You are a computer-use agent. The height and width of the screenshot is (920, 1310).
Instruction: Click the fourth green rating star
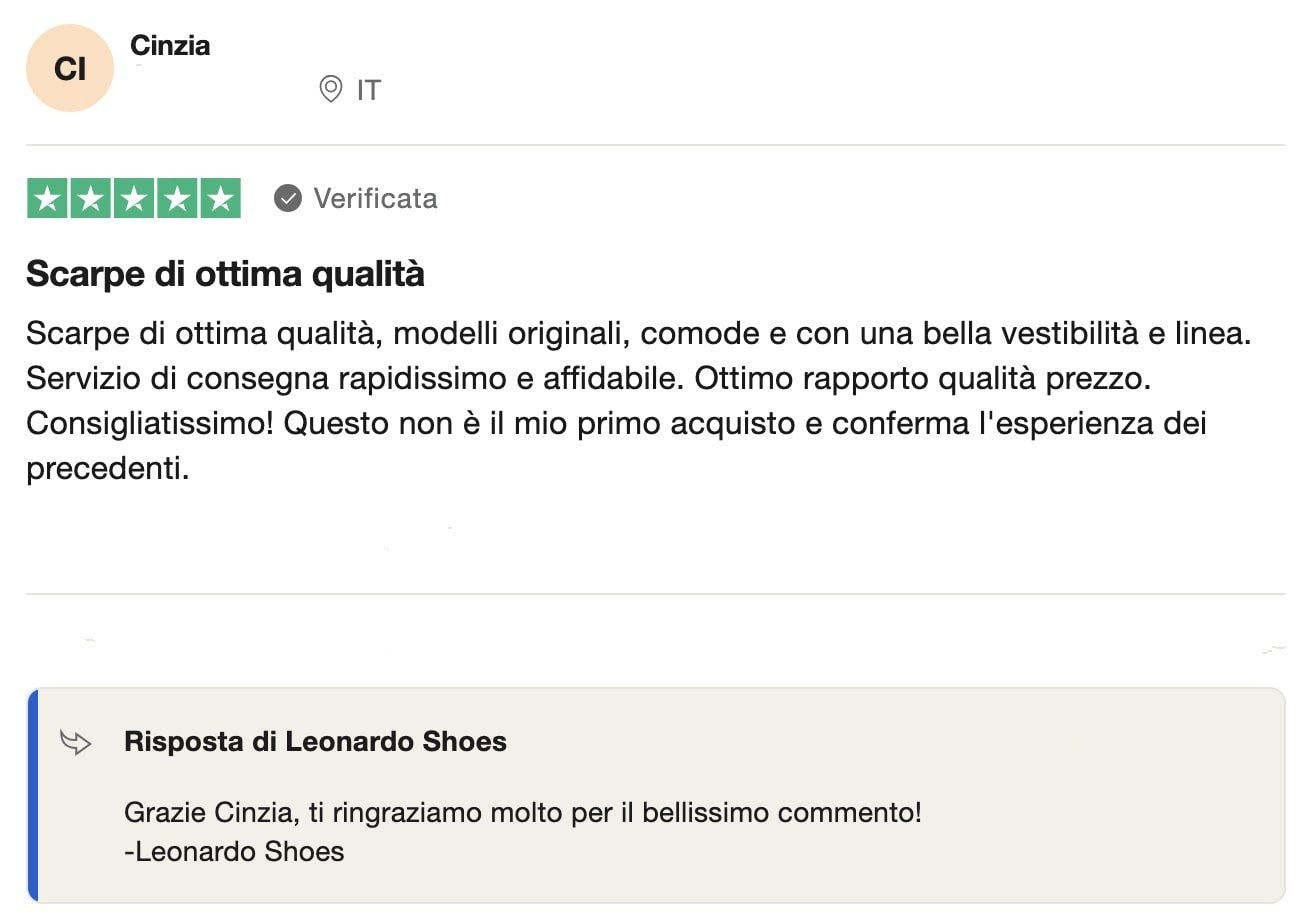click(177, 198)
